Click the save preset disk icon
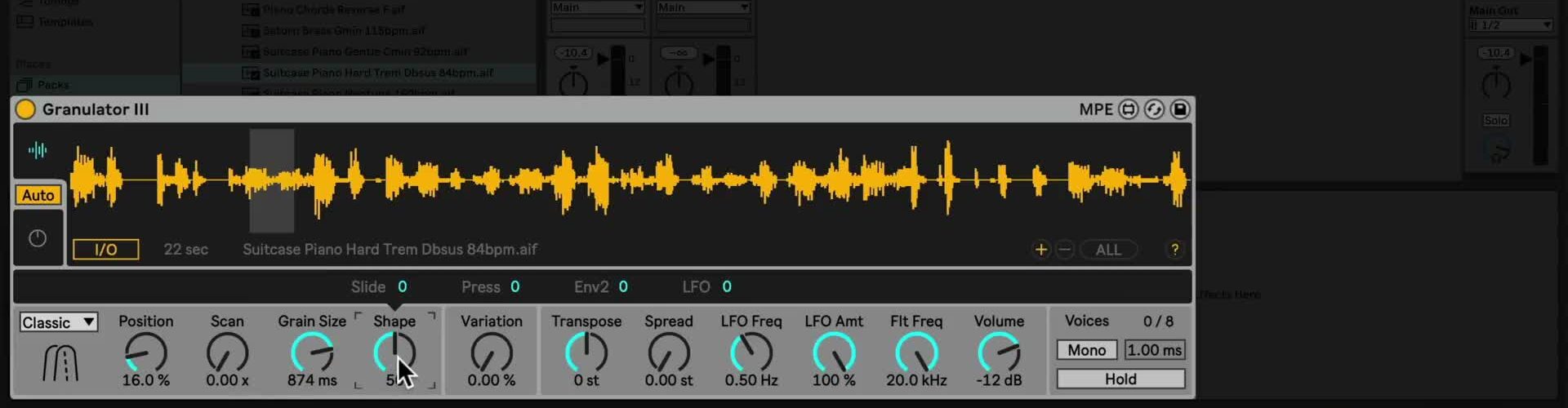1568x408 pixels. [x=1180, y=109]
